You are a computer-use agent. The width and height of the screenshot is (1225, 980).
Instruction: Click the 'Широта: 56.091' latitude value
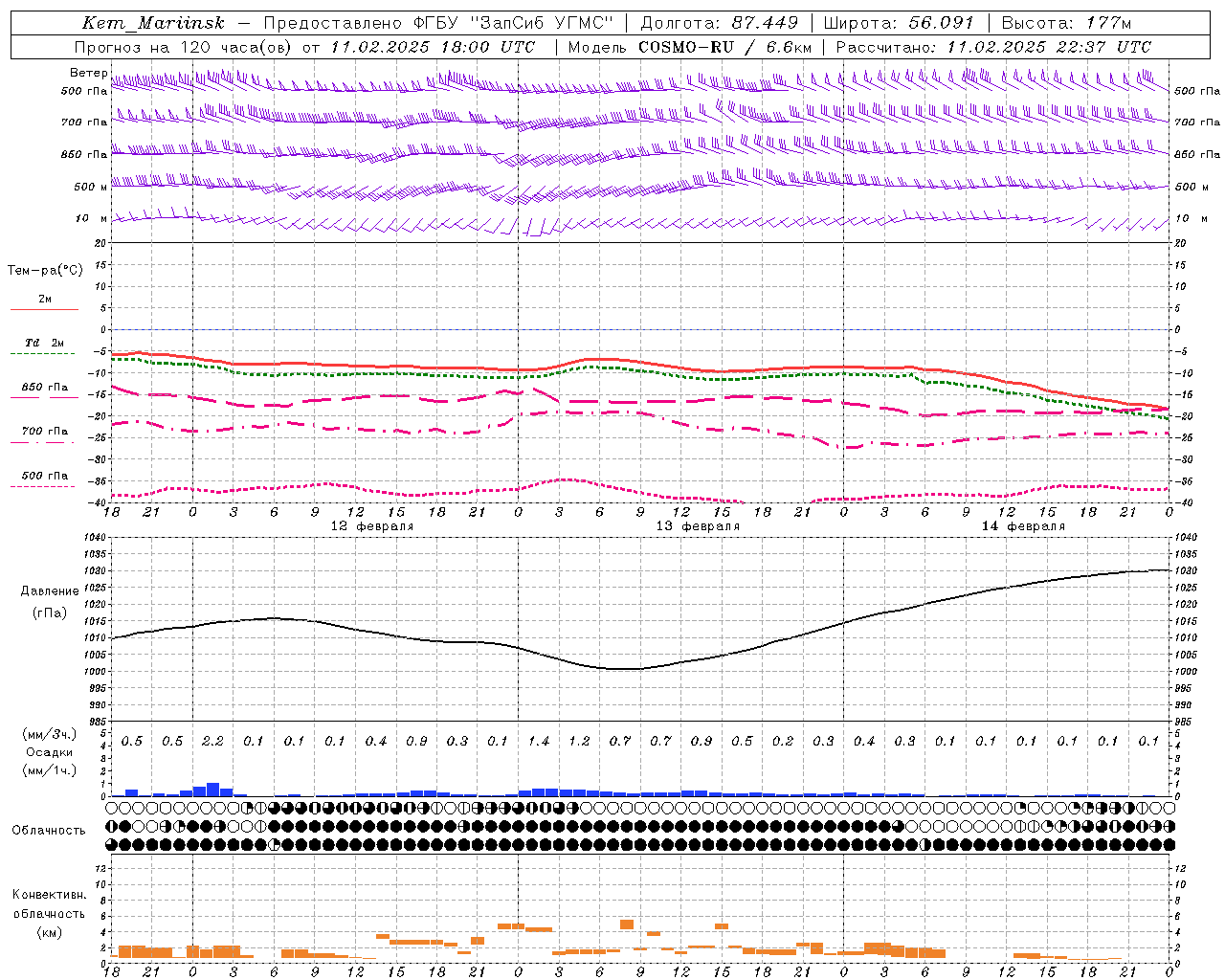899,23
